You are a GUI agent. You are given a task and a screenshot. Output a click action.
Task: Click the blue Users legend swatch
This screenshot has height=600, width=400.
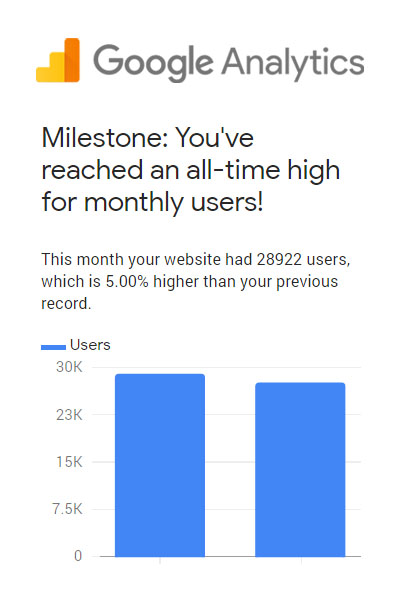tap(54, 347)
